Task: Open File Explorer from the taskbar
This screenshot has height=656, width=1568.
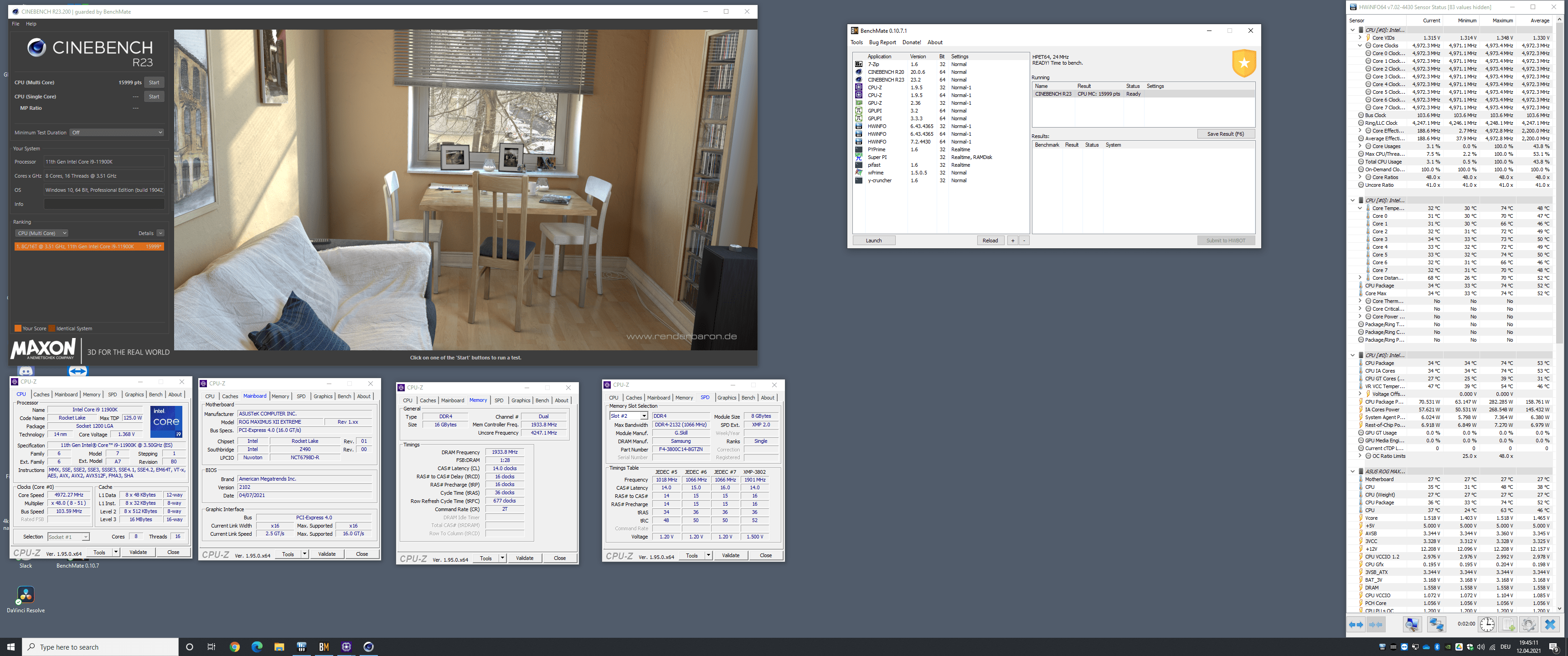Action: pyautogui.click(x=279, y=647)
